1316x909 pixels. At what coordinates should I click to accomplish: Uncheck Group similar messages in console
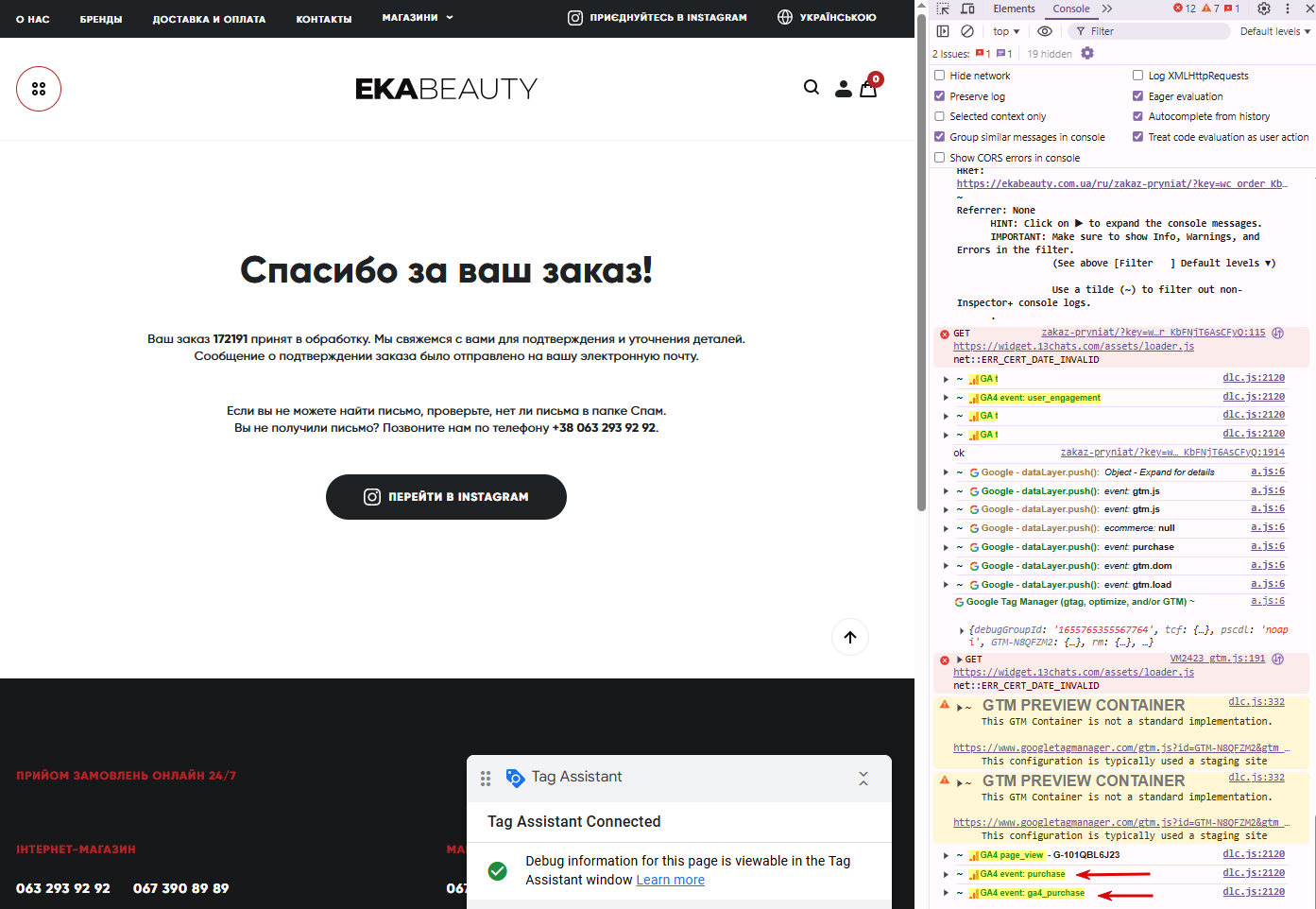coord(939,137)
